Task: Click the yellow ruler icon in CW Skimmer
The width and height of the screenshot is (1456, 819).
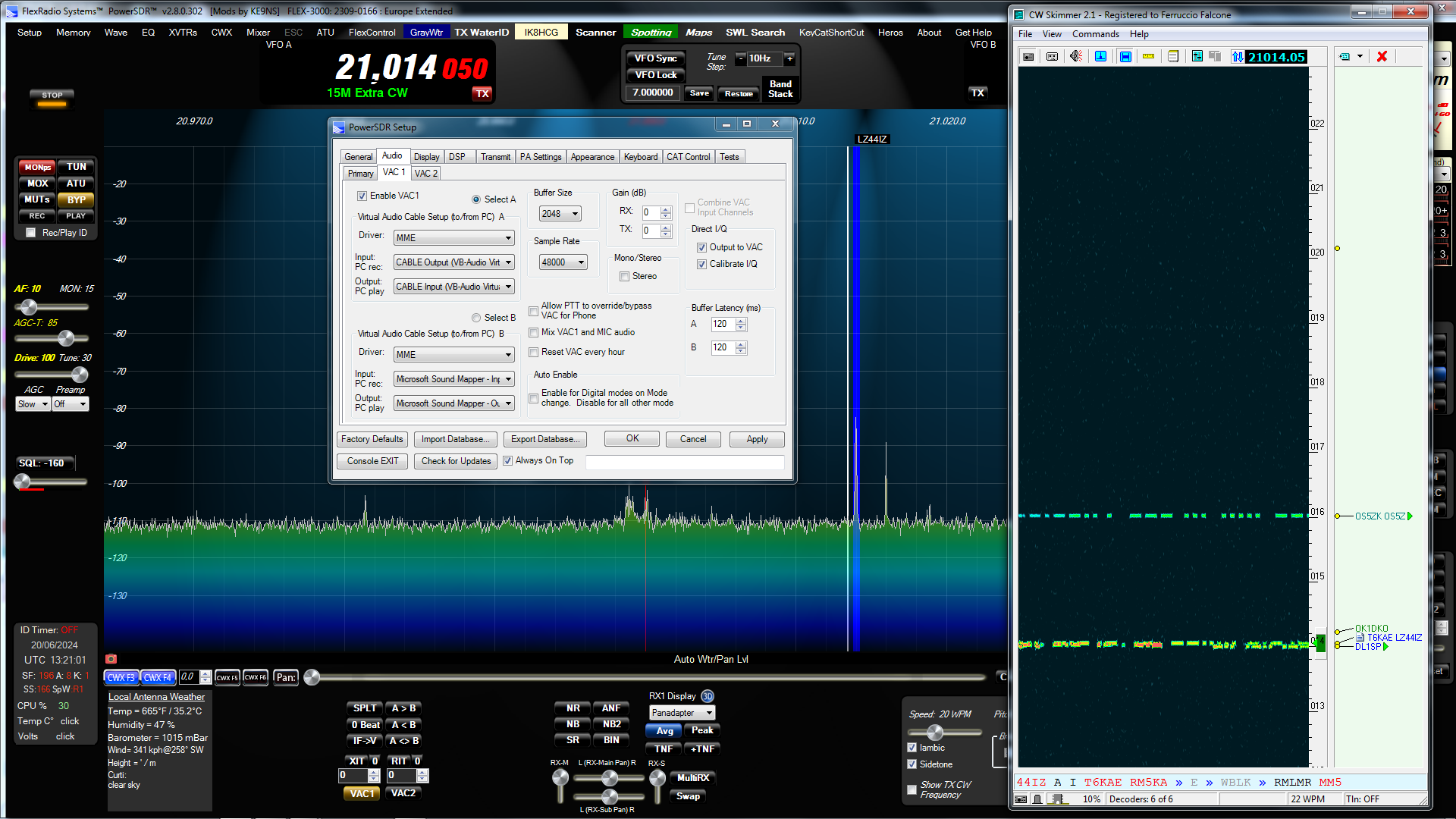Action: click(x=1149, y=57)
